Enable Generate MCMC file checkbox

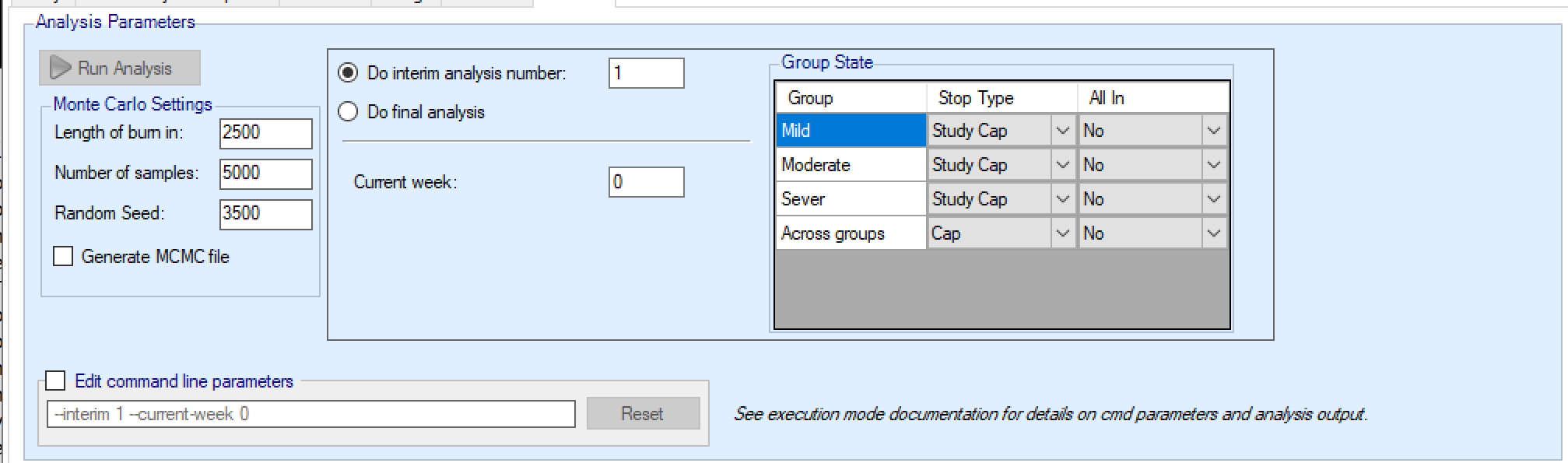(x=63, y=257)
